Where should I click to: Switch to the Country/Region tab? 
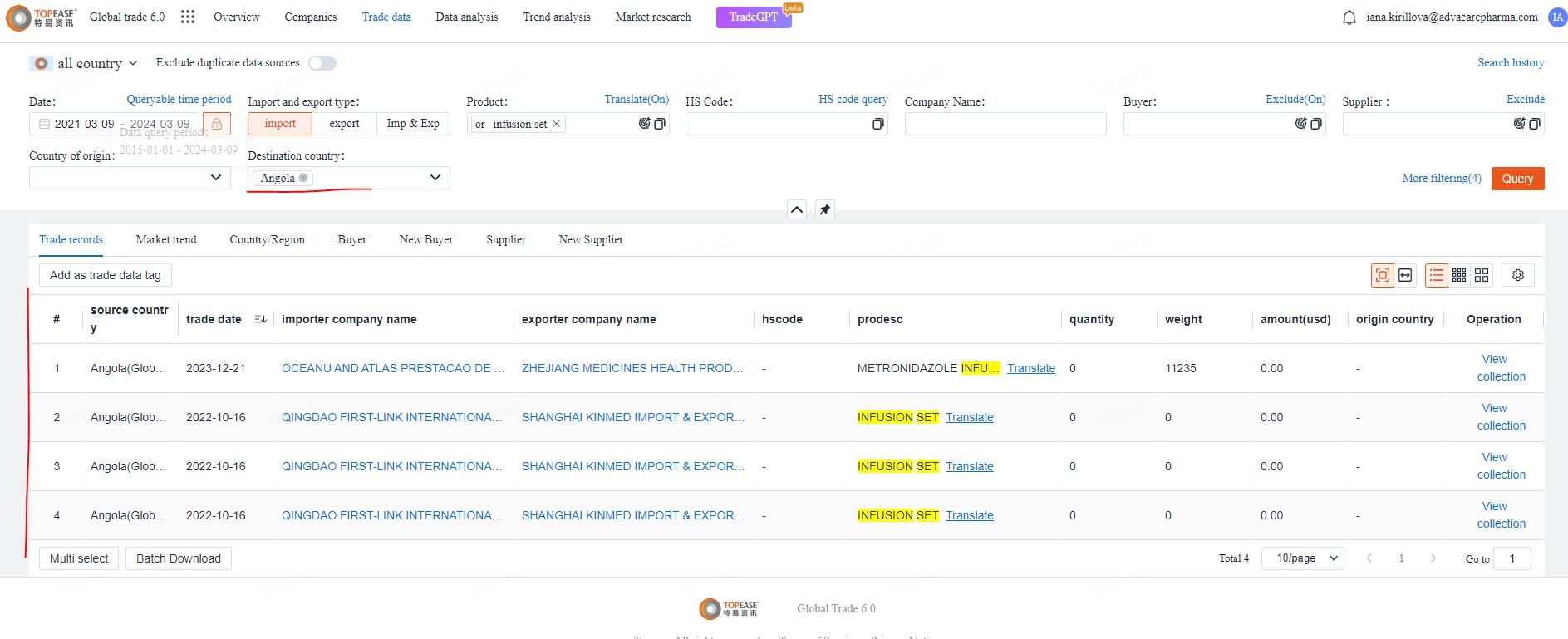[x=268, y=239]
